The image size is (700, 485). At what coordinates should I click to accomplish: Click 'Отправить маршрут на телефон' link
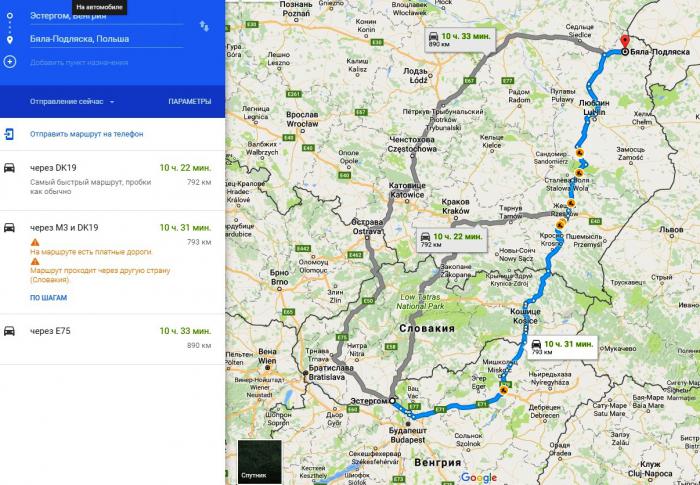click(87, 134)
